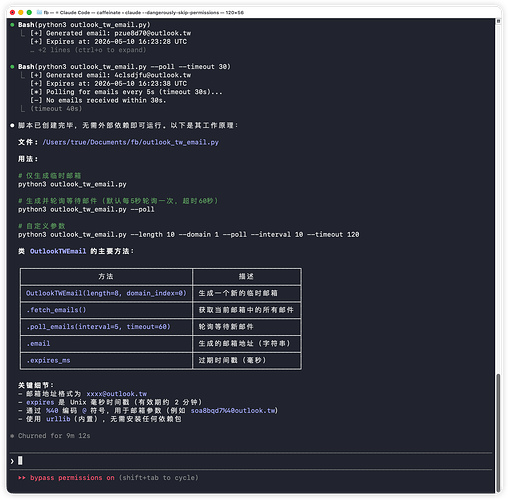Click the 'bypass permissions on' status text
Image resolution: width=508 pixels, height=500 pixels.
tap(72, 478)
